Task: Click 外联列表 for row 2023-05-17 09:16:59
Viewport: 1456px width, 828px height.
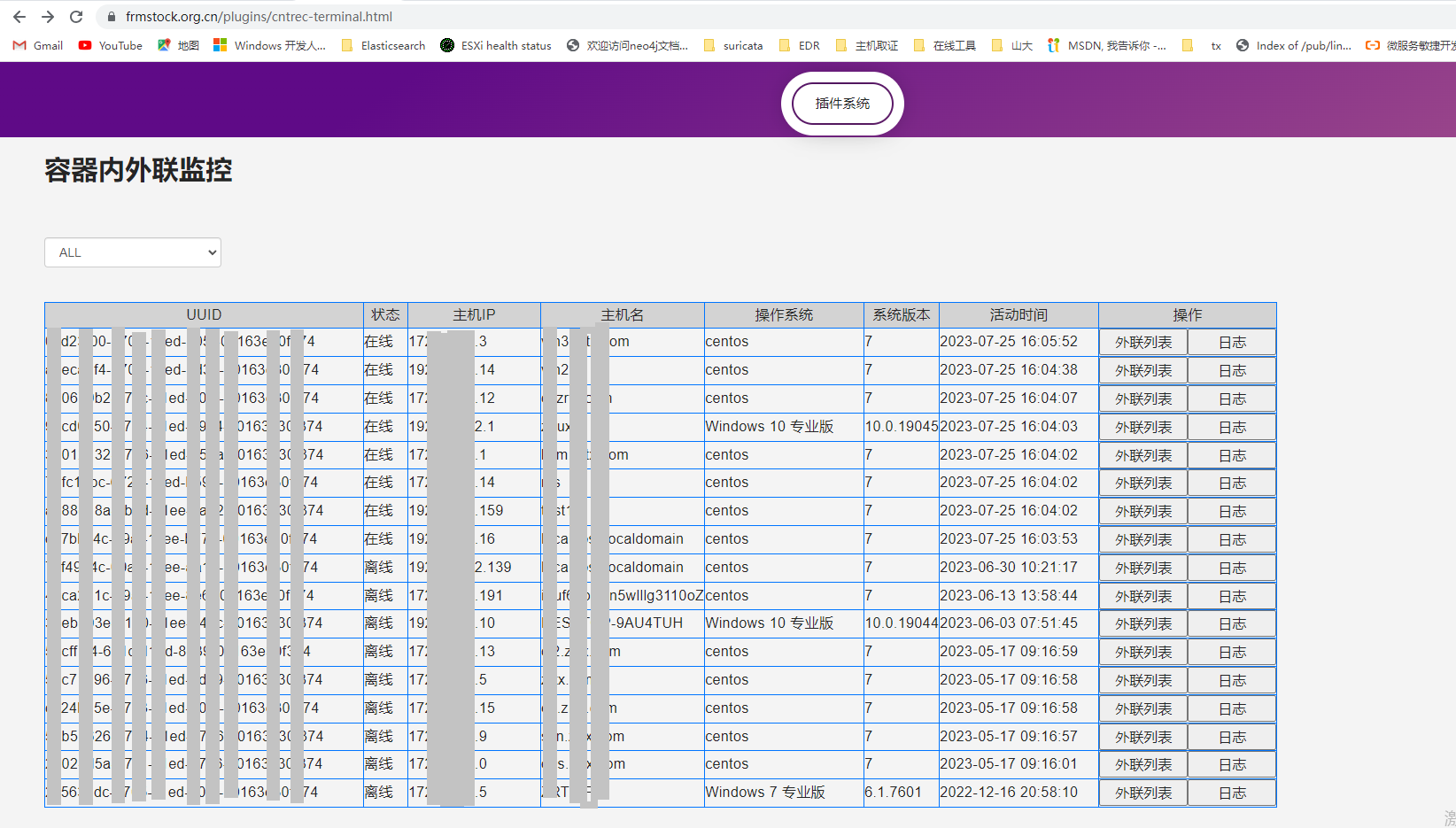Action: (x=1143, y=653)
